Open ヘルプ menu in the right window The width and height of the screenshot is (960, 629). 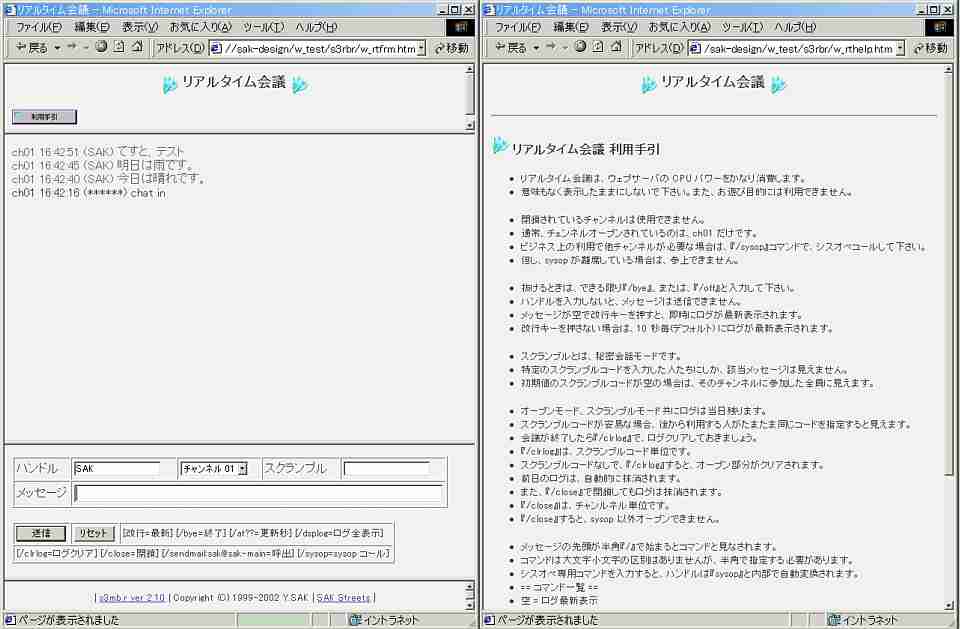[795, 27]
